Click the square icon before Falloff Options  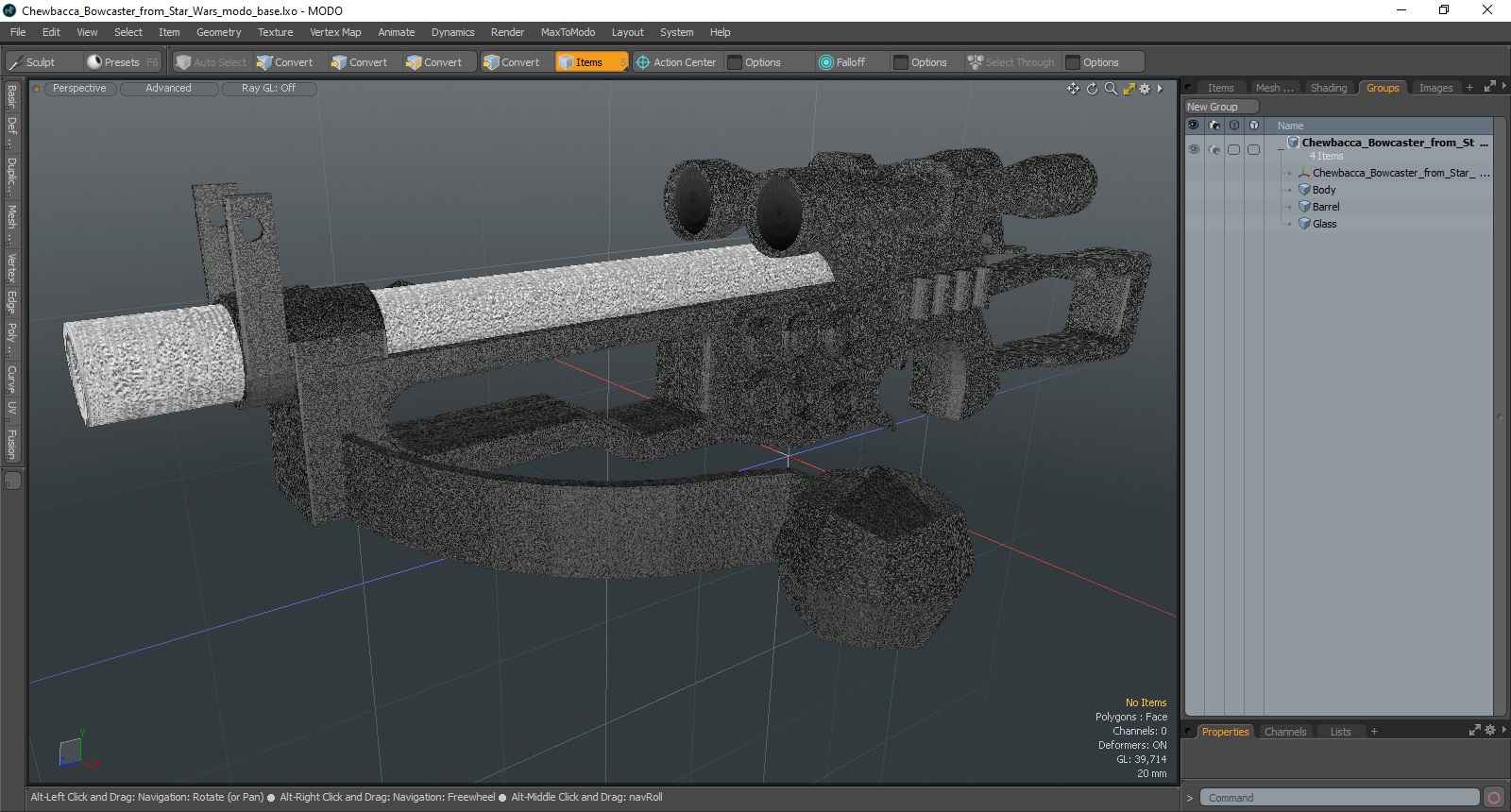click(901, 62)
